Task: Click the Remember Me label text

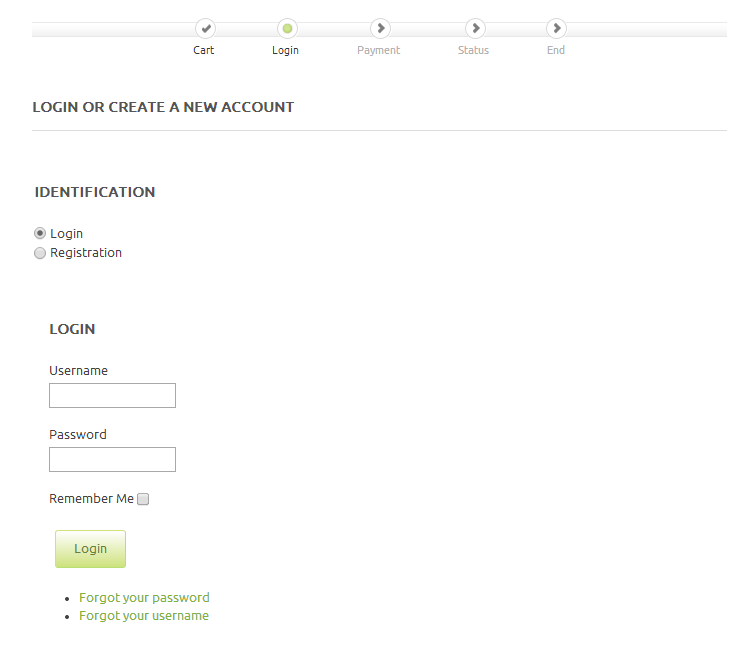Action: (91, 499)
